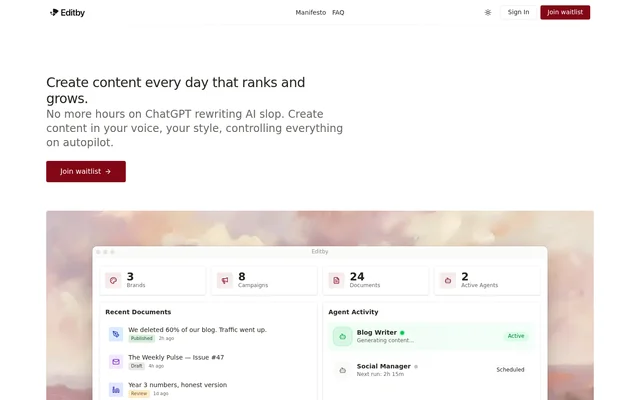The width and height of the screenshot is (640, 400).
Task: Click the hero Join waitlist button
Action: point(86,171)
